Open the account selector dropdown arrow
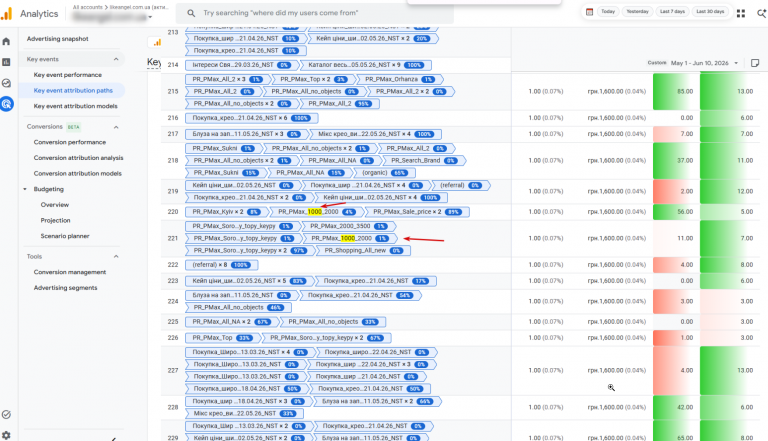 150,17
